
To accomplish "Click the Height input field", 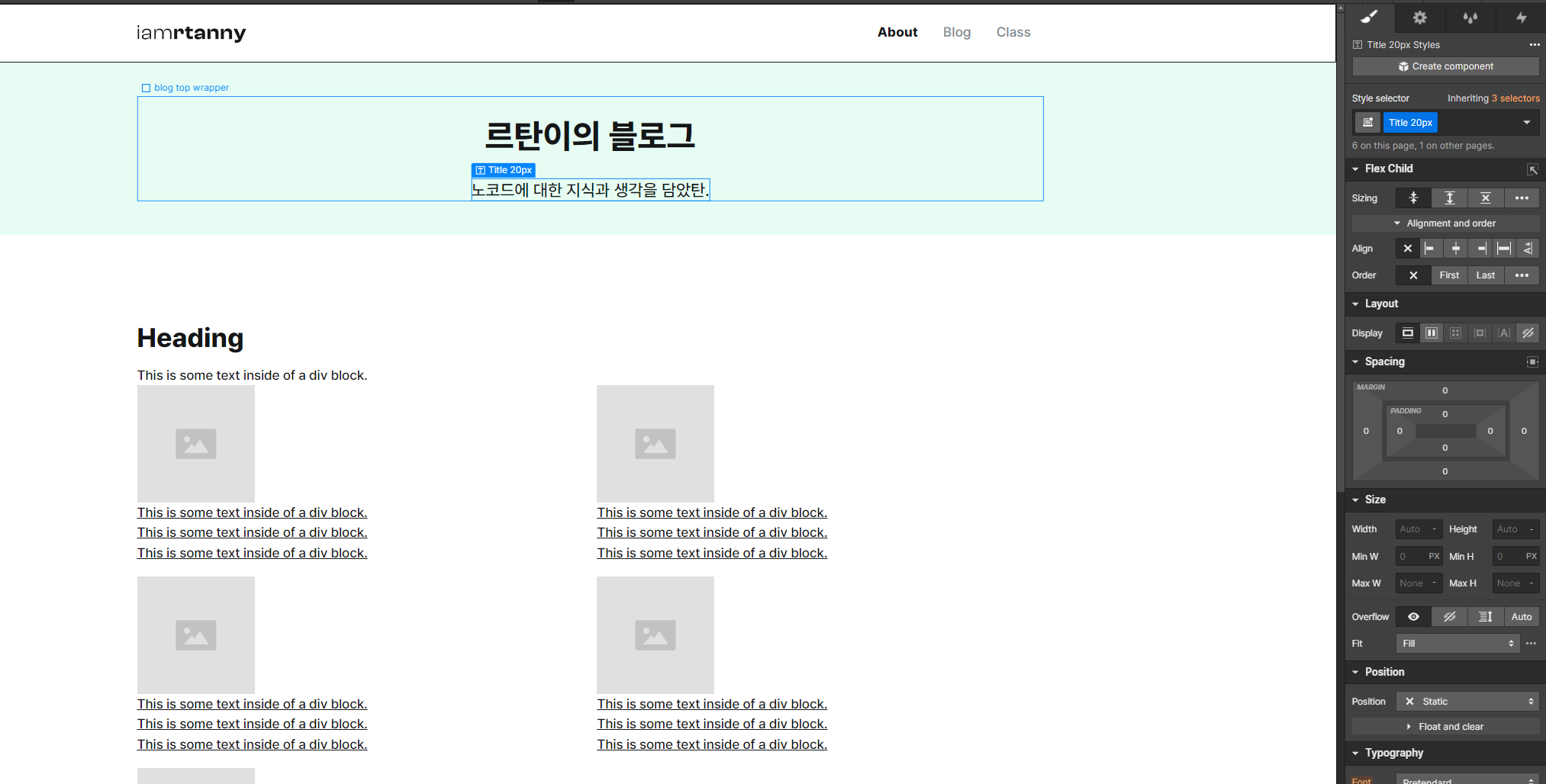I will pyautogui.click(x=1515, y=529).
